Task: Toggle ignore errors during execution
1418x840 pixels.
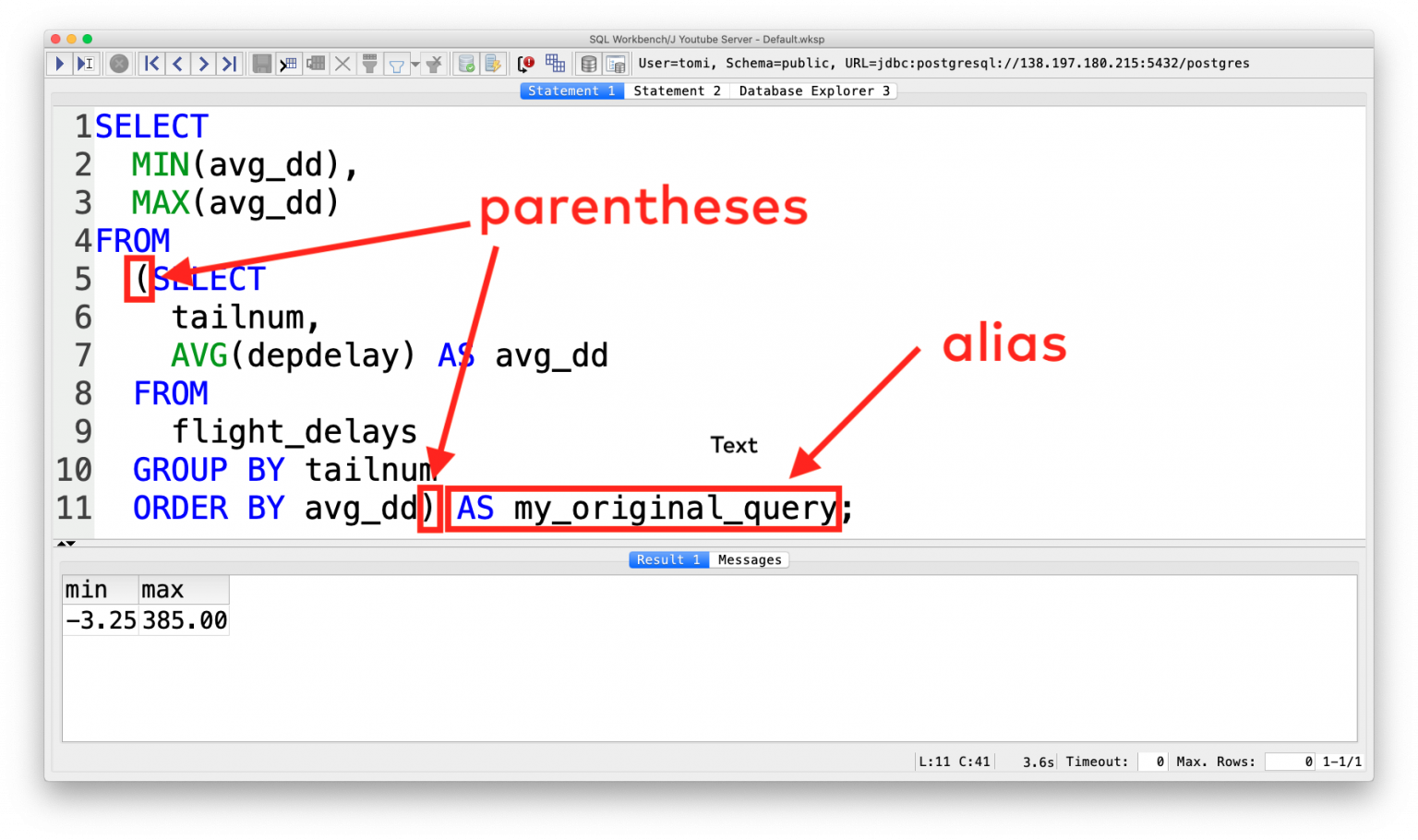Action: [x=525, y=63]
